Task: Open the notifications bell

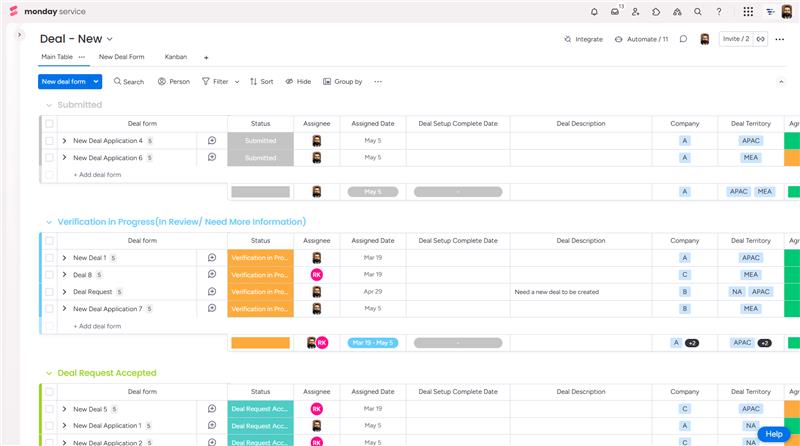Action: (594, 12)
